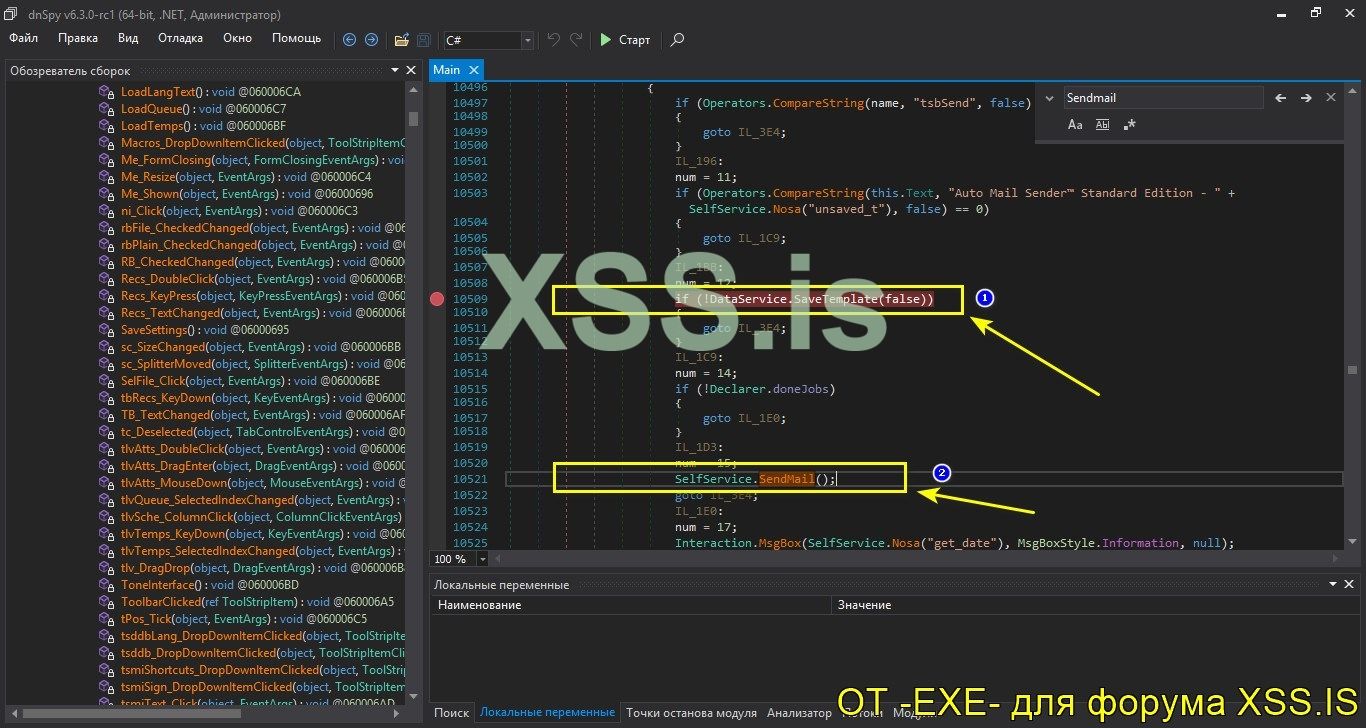Click the SendMail call on line 10521

click(x=787, y=479)
